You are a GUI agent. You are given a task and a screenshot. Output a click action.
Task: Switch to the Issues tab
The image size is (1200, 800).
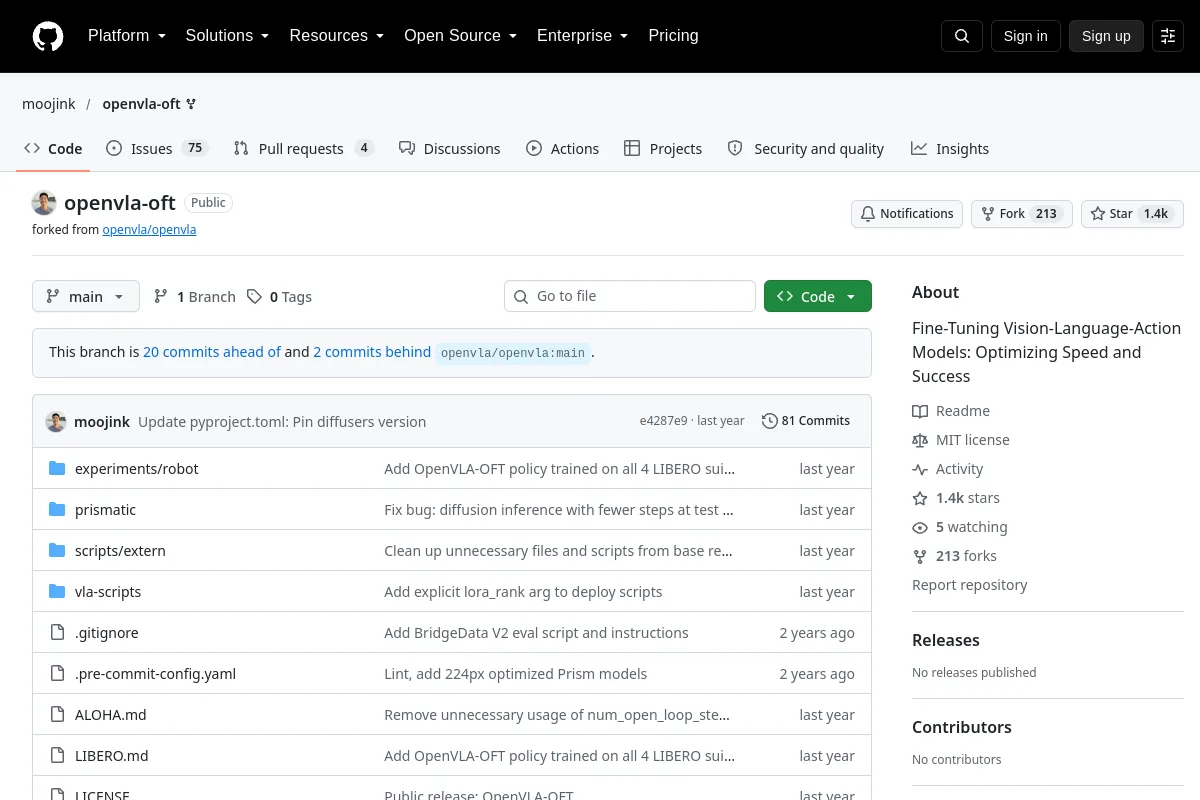(156, 148)
